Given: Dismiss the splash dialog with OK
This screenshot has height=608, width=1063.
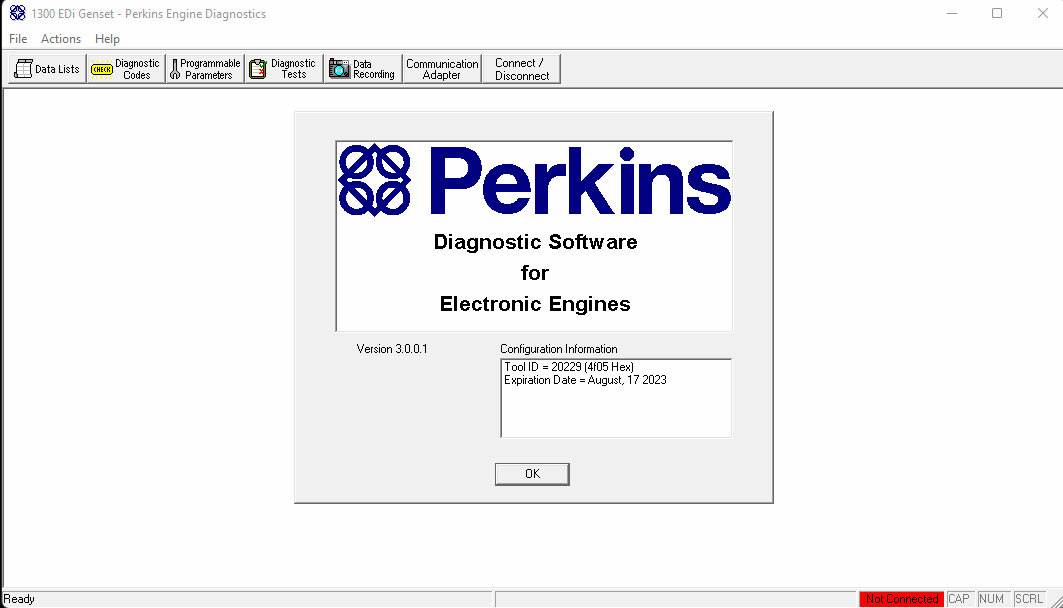Looking at the screenshot, I should coord(532,474).
